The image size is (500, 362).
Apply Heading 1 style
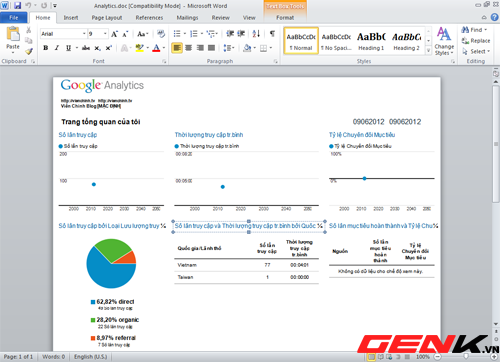click(371, 41)
